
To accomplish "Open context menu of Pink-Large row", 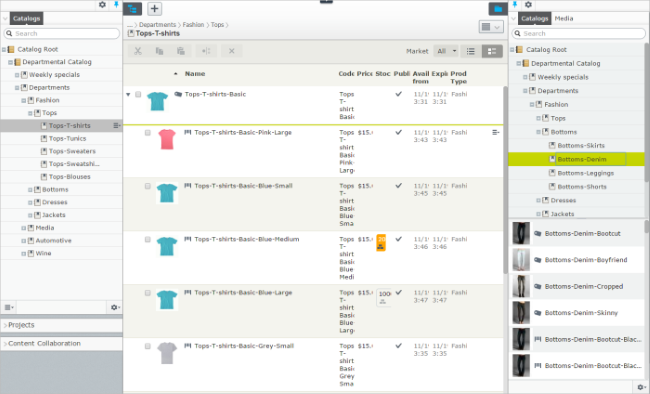I will point(495,132).
